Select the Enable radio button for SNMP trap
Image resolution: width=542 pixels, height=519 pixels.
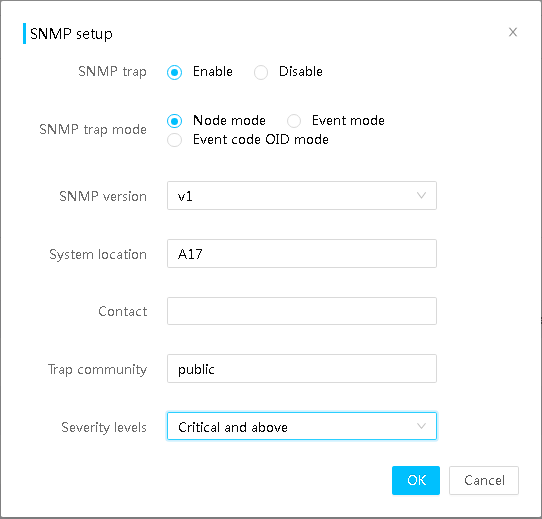[x=174, y=72]
